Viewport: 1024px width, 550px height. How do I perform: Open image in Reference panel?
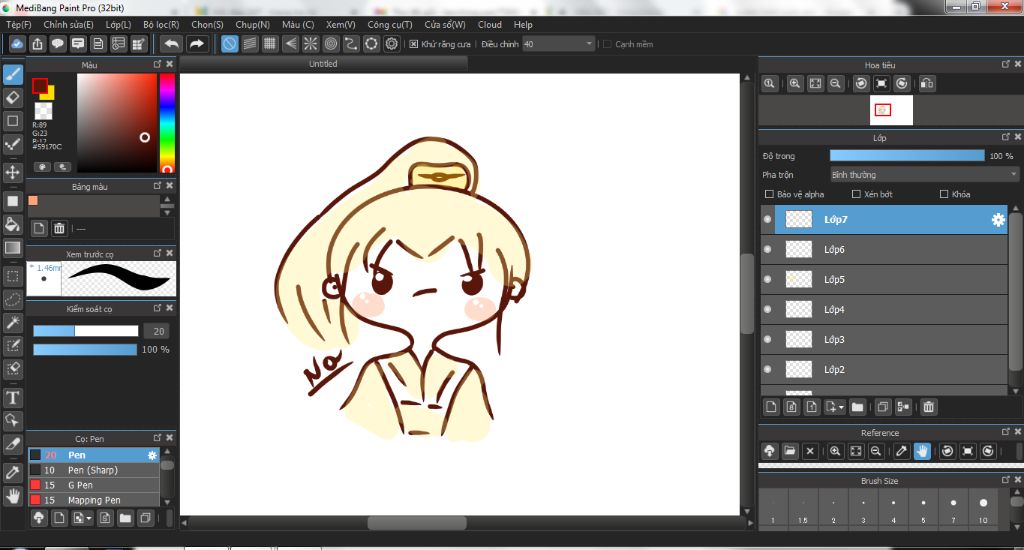[x=790, y=451]
